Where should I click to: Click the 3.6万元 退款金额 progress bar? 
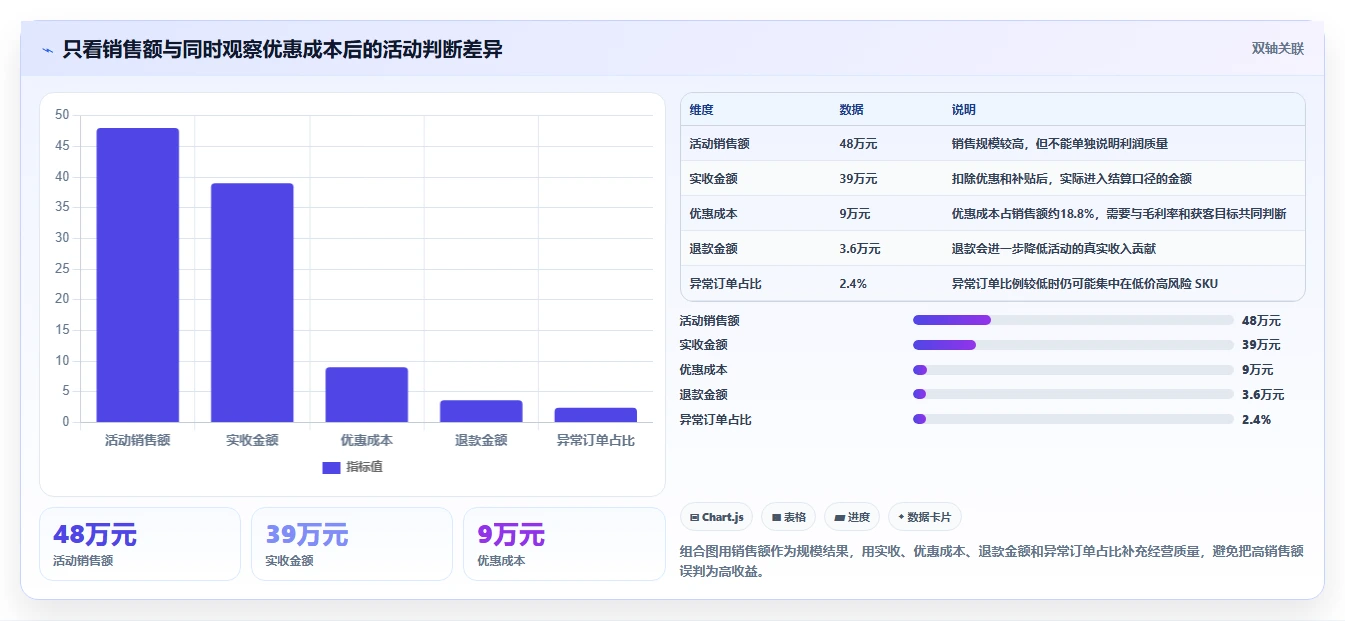coord(1073,394)
